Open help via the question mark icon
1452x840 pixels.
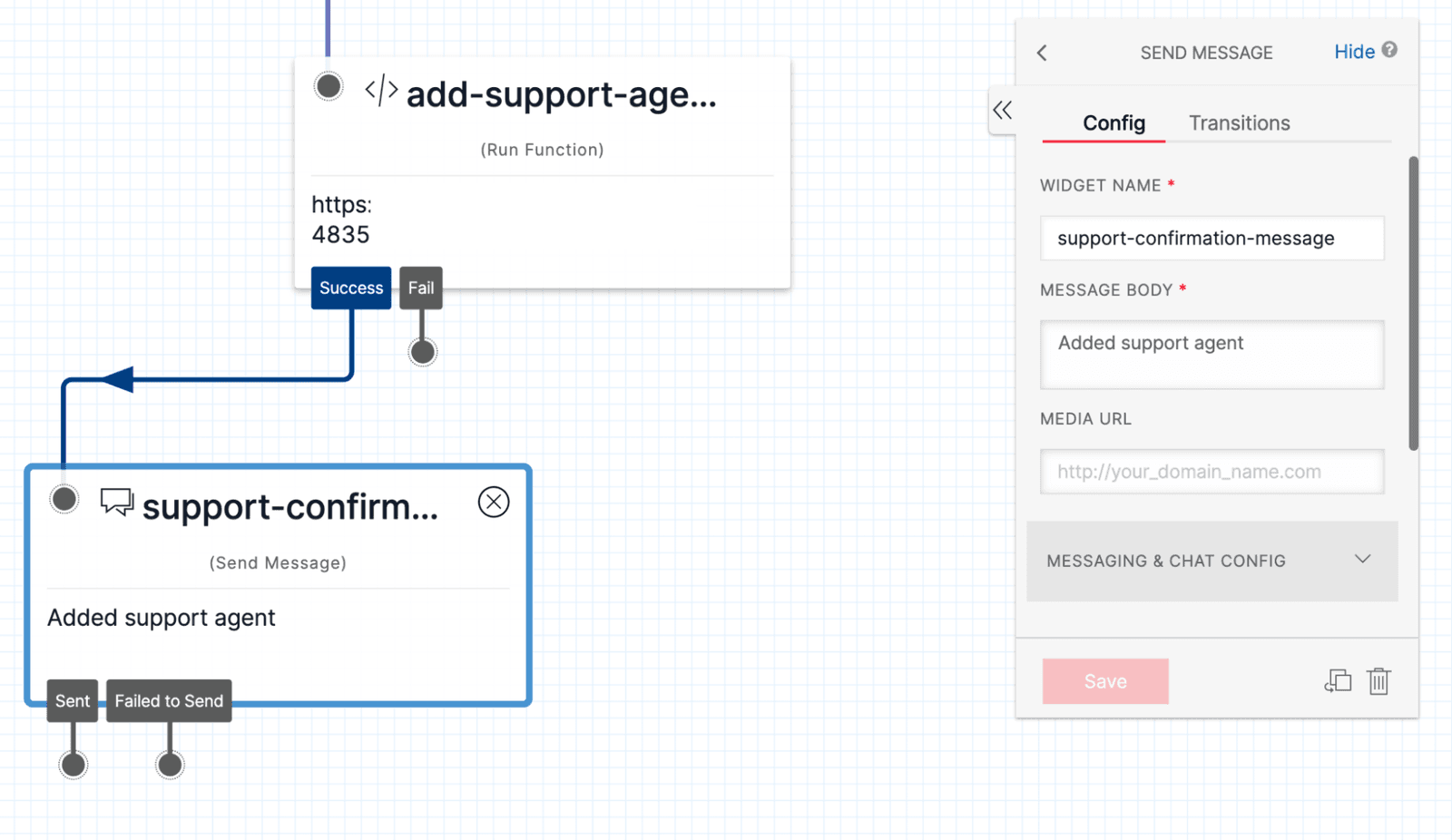(x=1391, y=50)
